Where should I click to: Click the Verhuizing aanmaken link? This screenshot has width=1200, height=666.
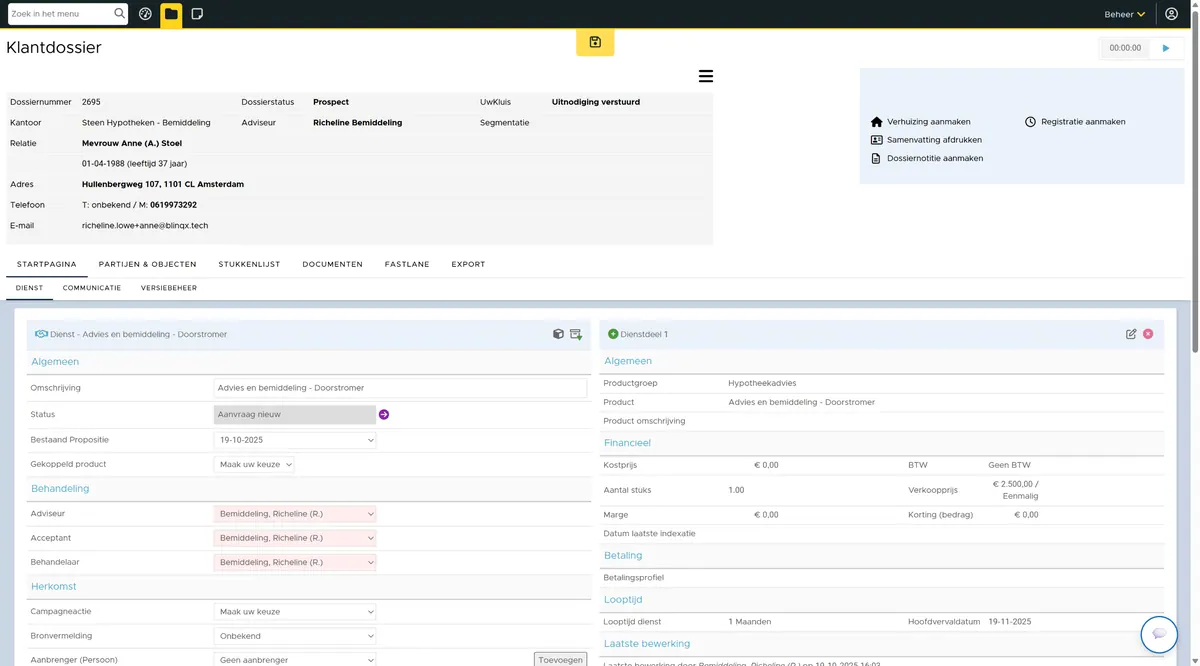coord(920,122)
